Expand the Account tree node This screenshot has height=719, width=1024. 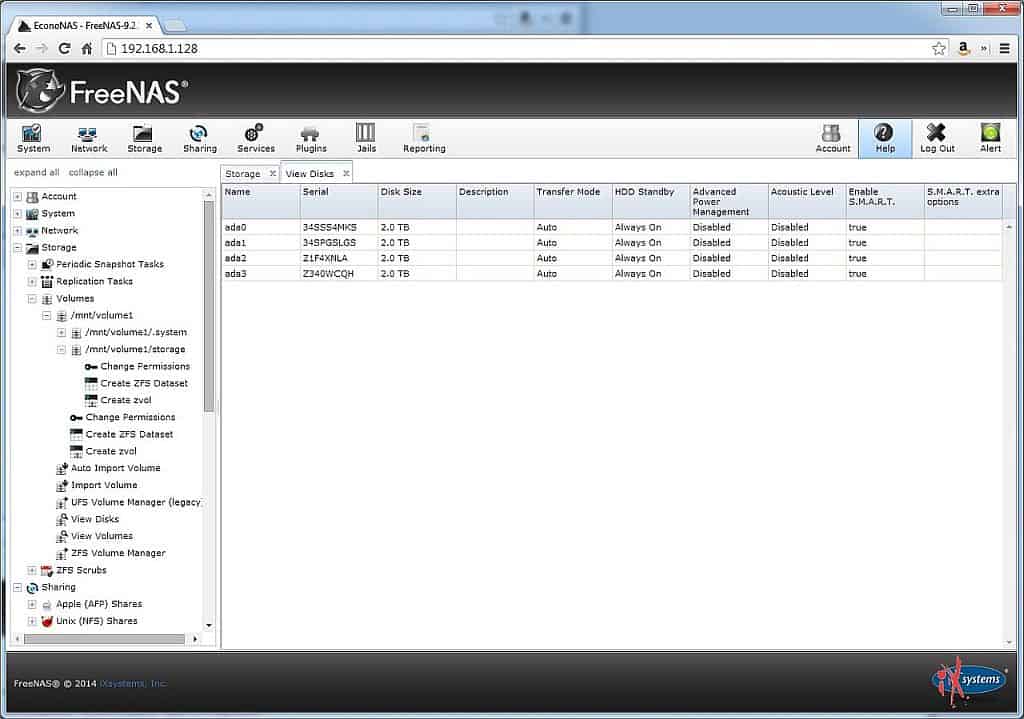click(17, 197)
